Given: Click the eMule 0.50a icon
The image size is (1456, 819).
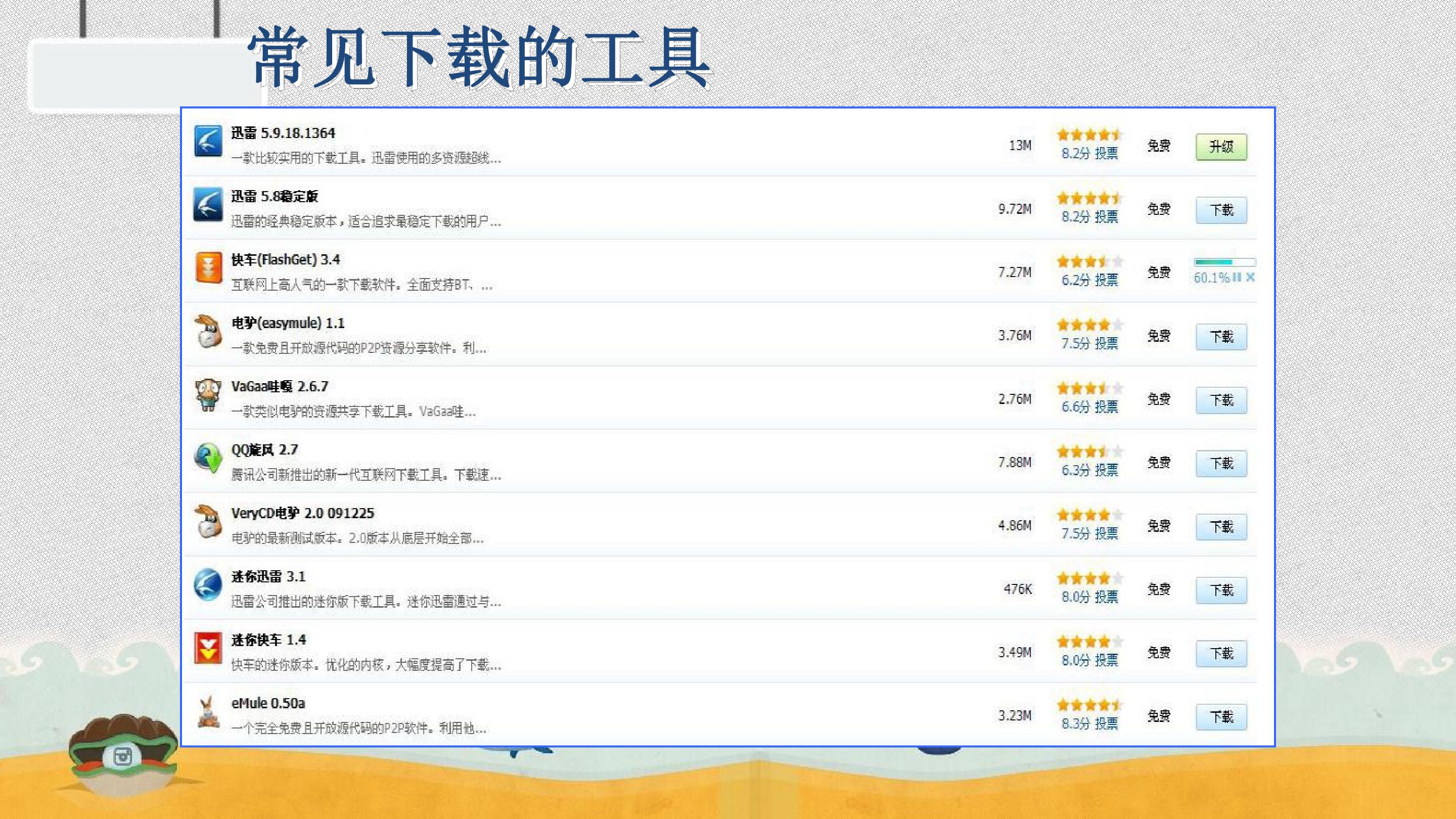Looking at the screenshot, I should coord(208,712).
